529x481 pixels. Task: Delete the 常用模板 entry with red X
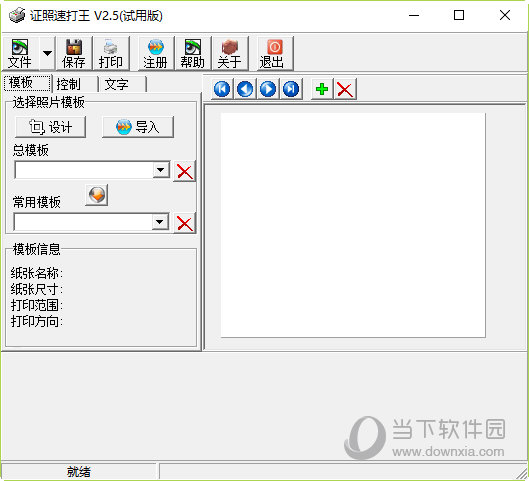pyautogui.click(x=185, y=223)
